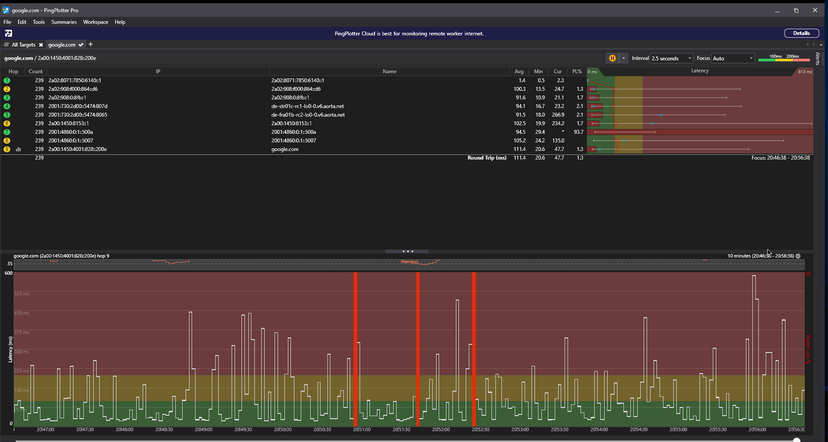Select IP cell 2a02:8071:7850:6140::1
The width and height of the screenshot is (828, 442).
click(75, 80)
